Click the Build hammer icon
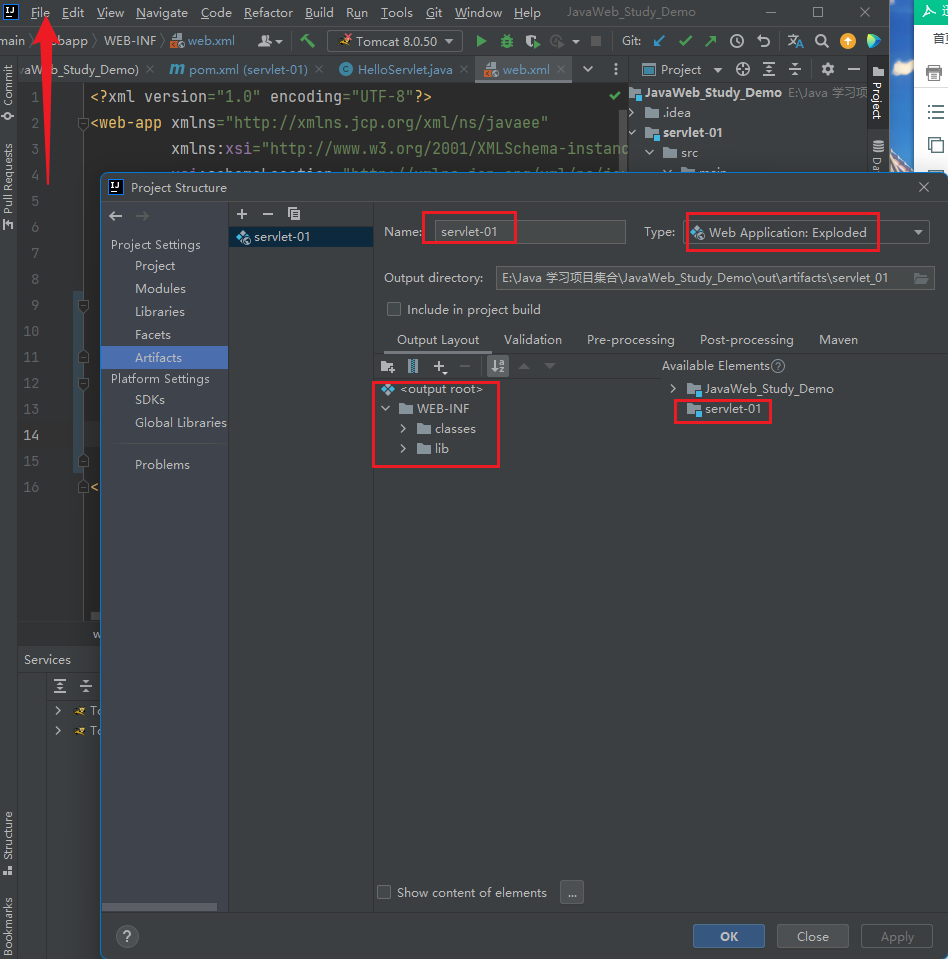 [x=307, y=41]
